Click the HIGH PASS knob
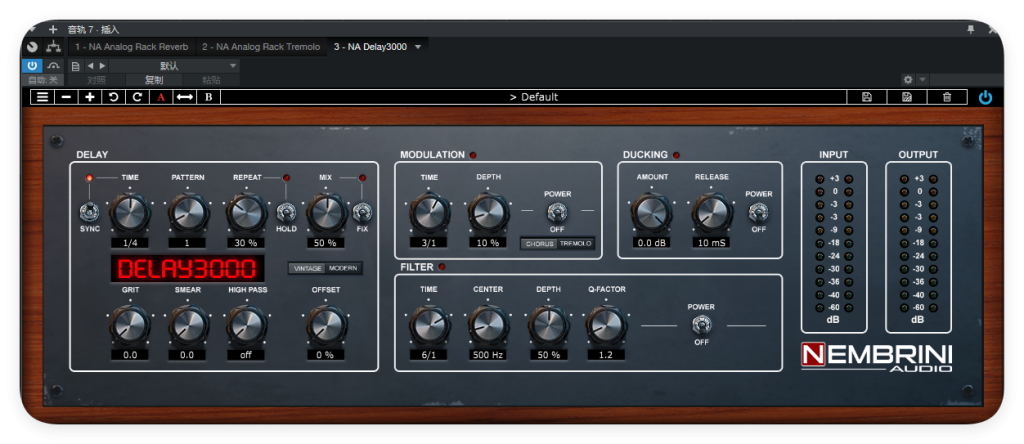 tap(247, 325)
